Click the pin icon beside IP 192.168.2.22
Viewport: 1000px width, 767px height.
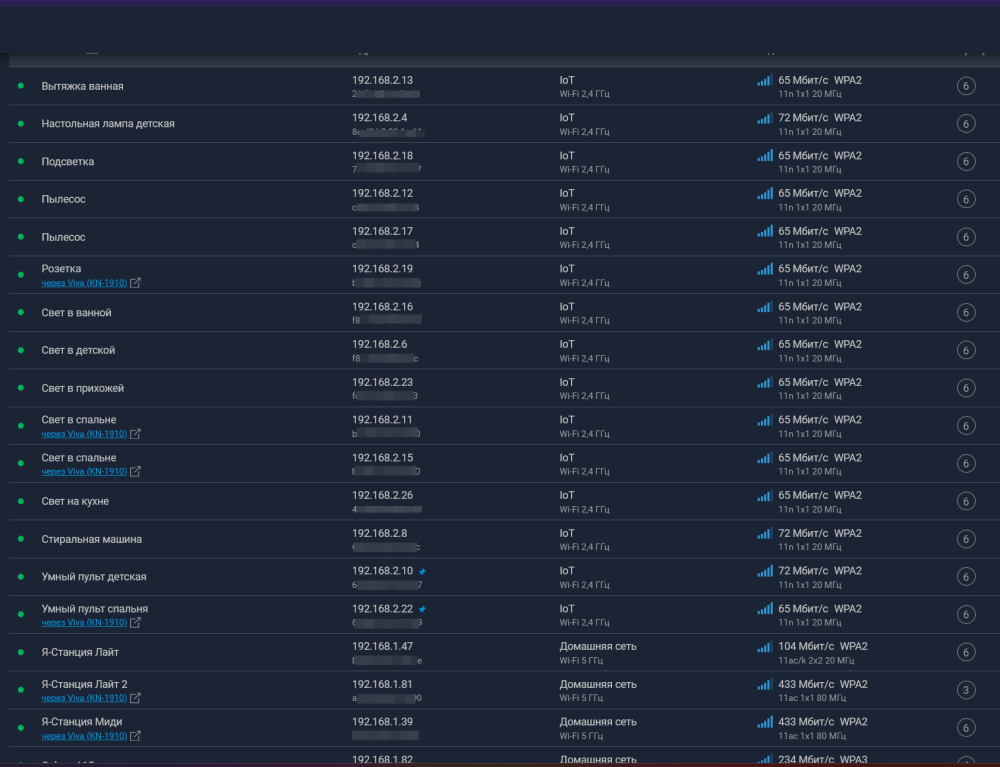422,609
